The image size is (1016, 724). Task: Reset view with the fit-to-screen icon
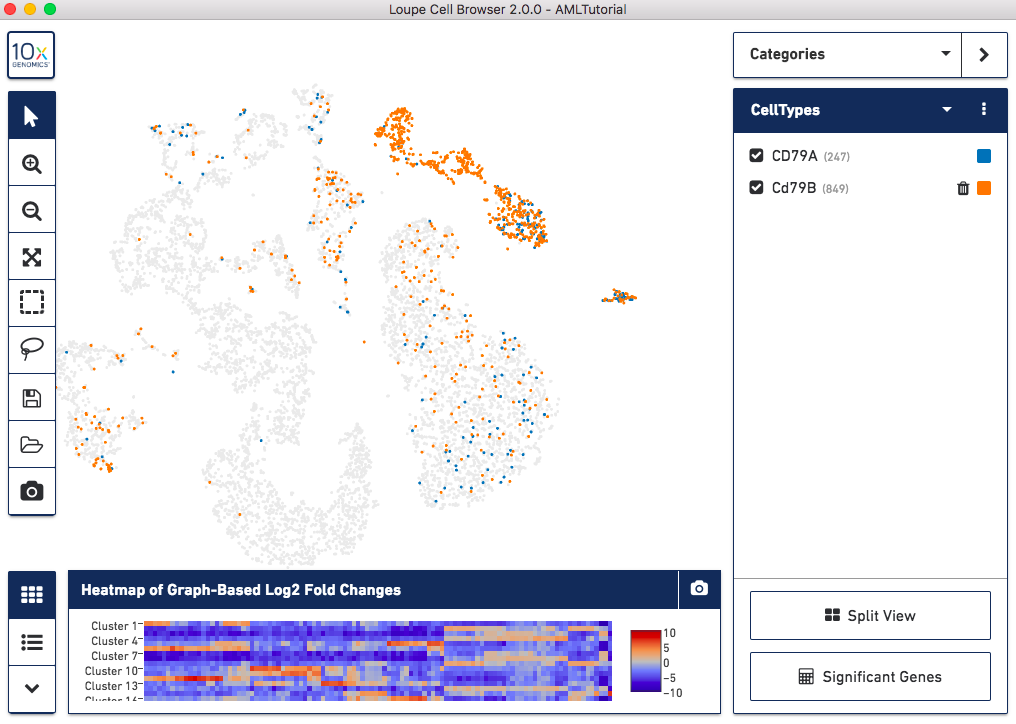click(x=31, y=257)
